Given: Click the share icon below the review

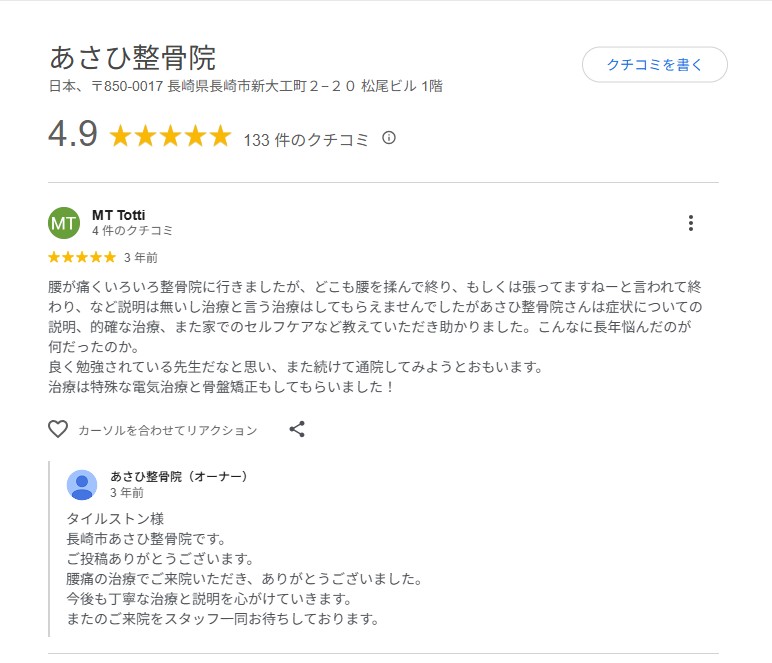Looking at the screenshot, I should coord(297,429).
